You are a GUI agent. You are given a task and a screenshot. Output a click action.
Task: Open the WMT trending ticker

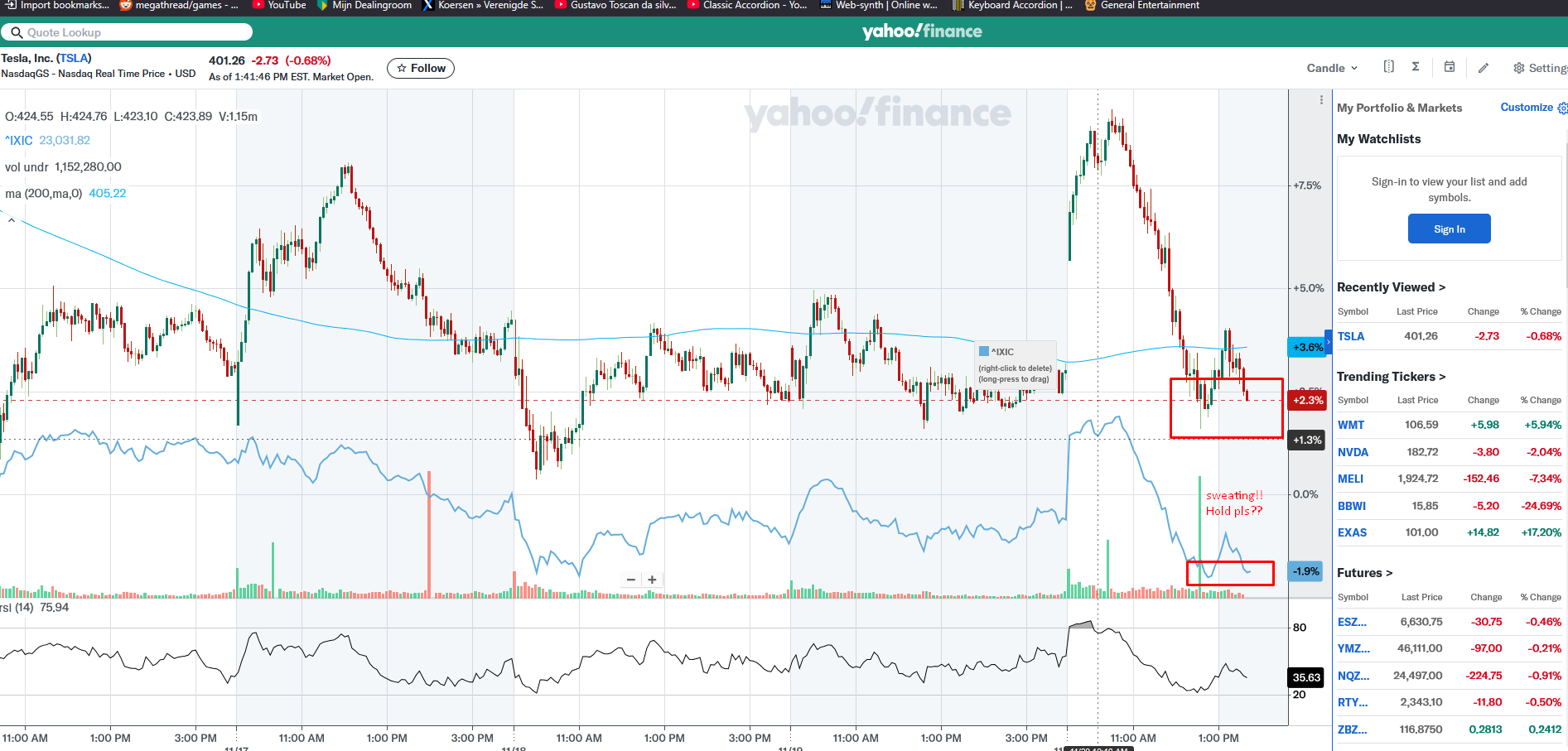1351,425
